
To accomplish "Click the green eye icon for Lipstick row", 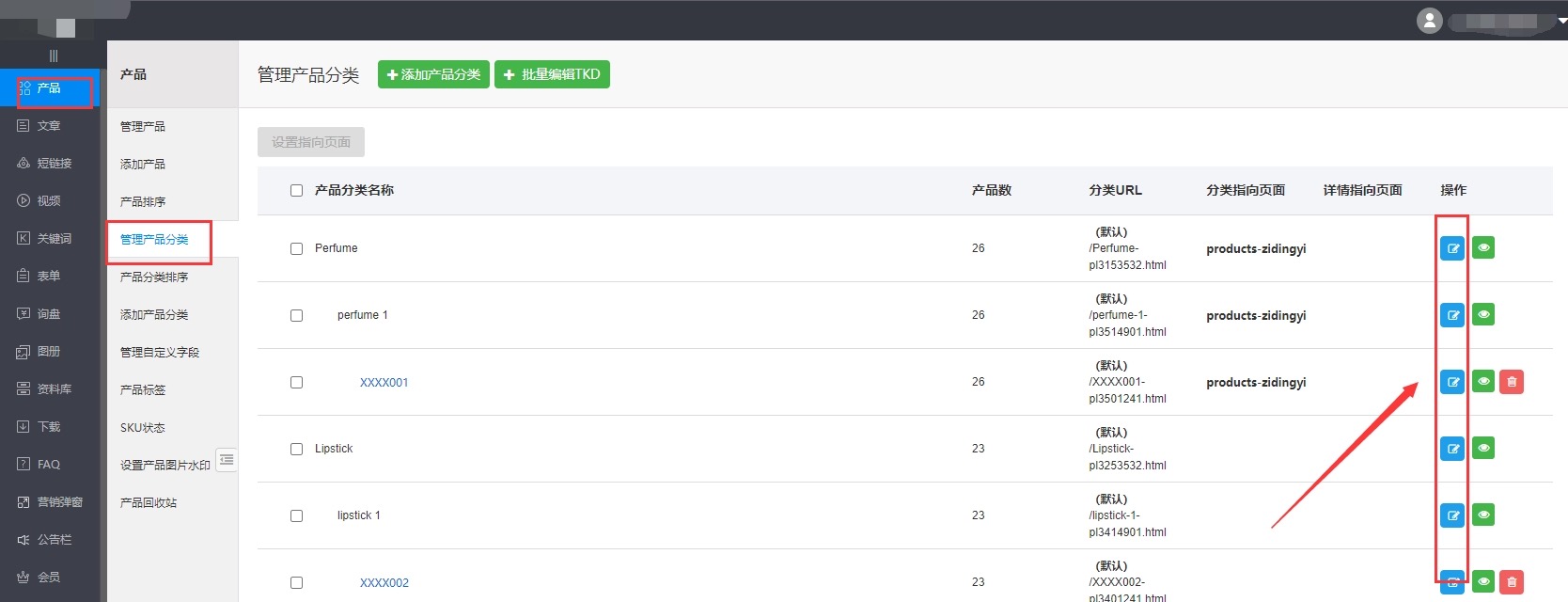I will (x=1483, y=449).
